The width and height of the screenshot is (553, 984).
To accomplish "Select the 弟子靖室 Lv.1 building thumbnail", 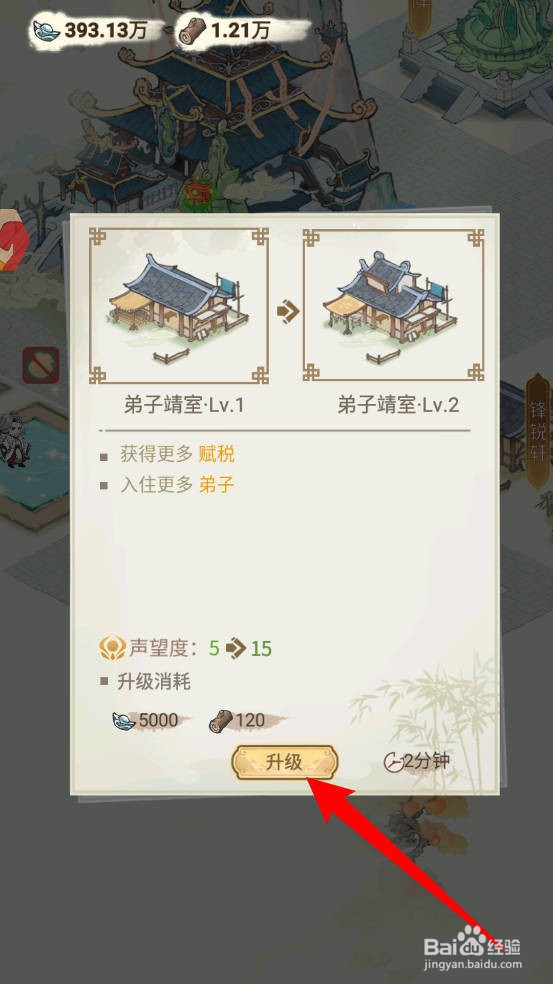I will [x=179, y=306].
